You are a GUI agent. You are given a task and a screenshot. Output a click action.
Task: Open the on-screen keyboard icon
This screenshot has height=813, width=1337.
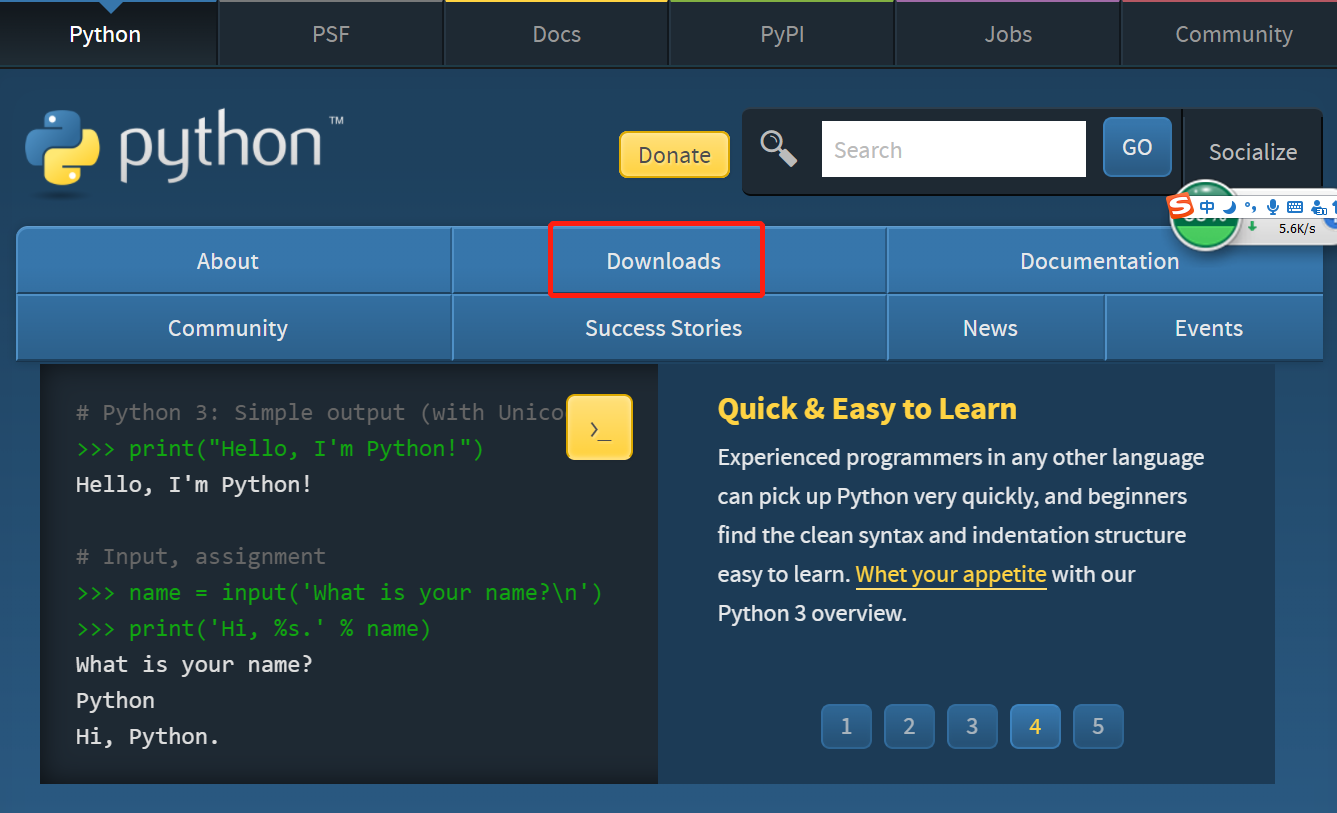coord(1295,207)
